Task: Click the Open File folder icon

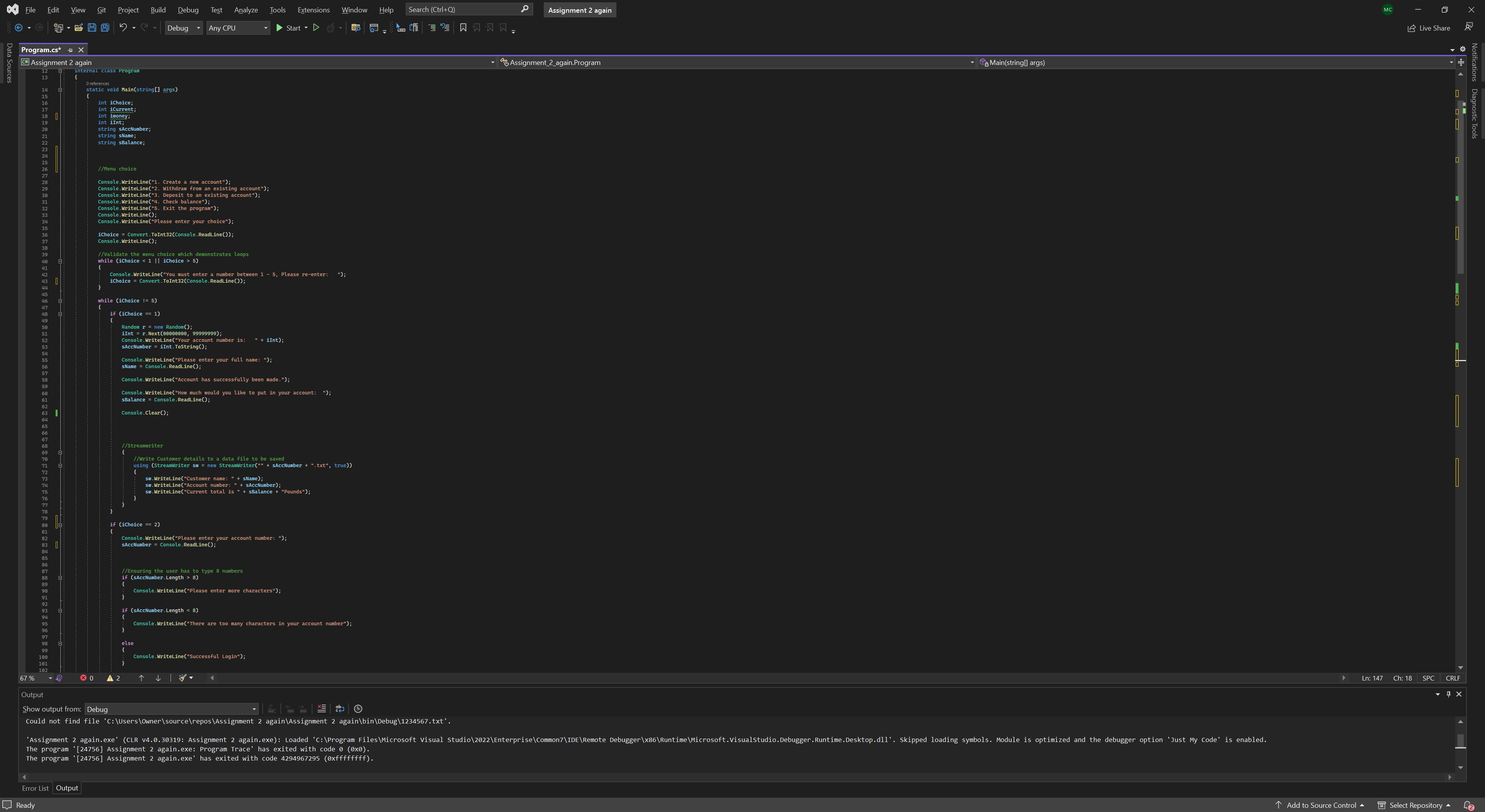Action: click(79, 28)
